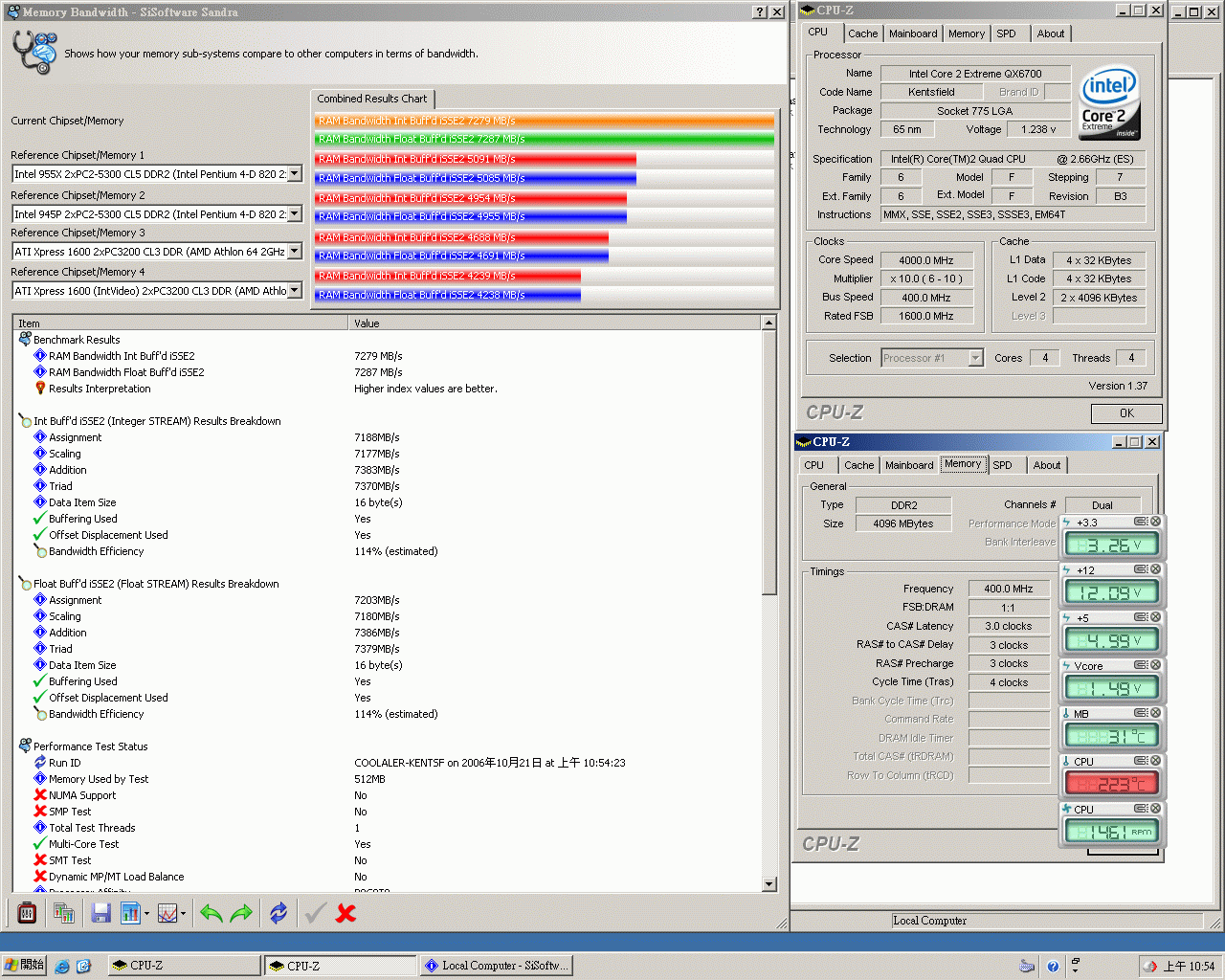The image size is (1225, 980).
Task: Select the Combined Results Chart tab
Action: pos(372,99)
